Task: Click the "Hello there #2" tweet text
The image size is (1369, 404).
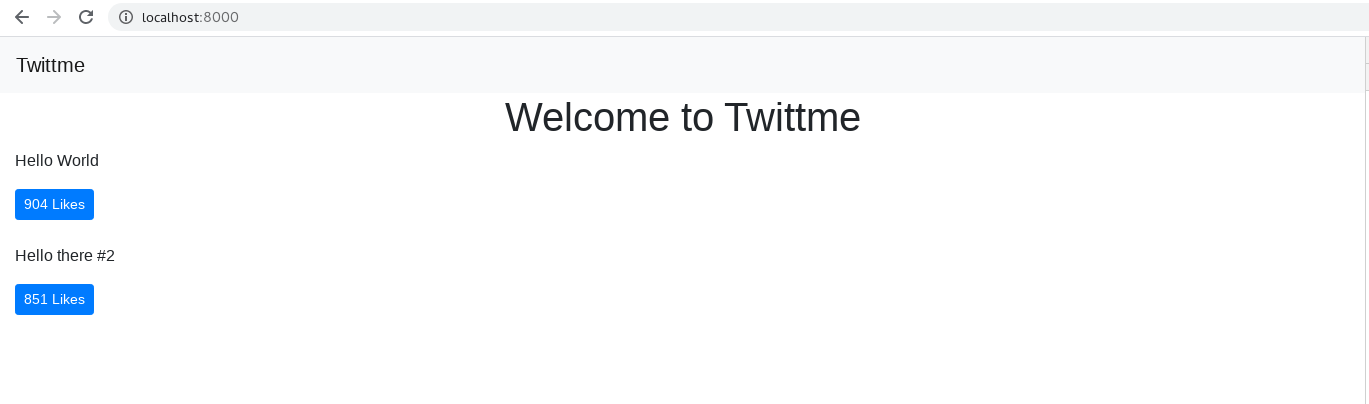Action: (x=65, y=256)
